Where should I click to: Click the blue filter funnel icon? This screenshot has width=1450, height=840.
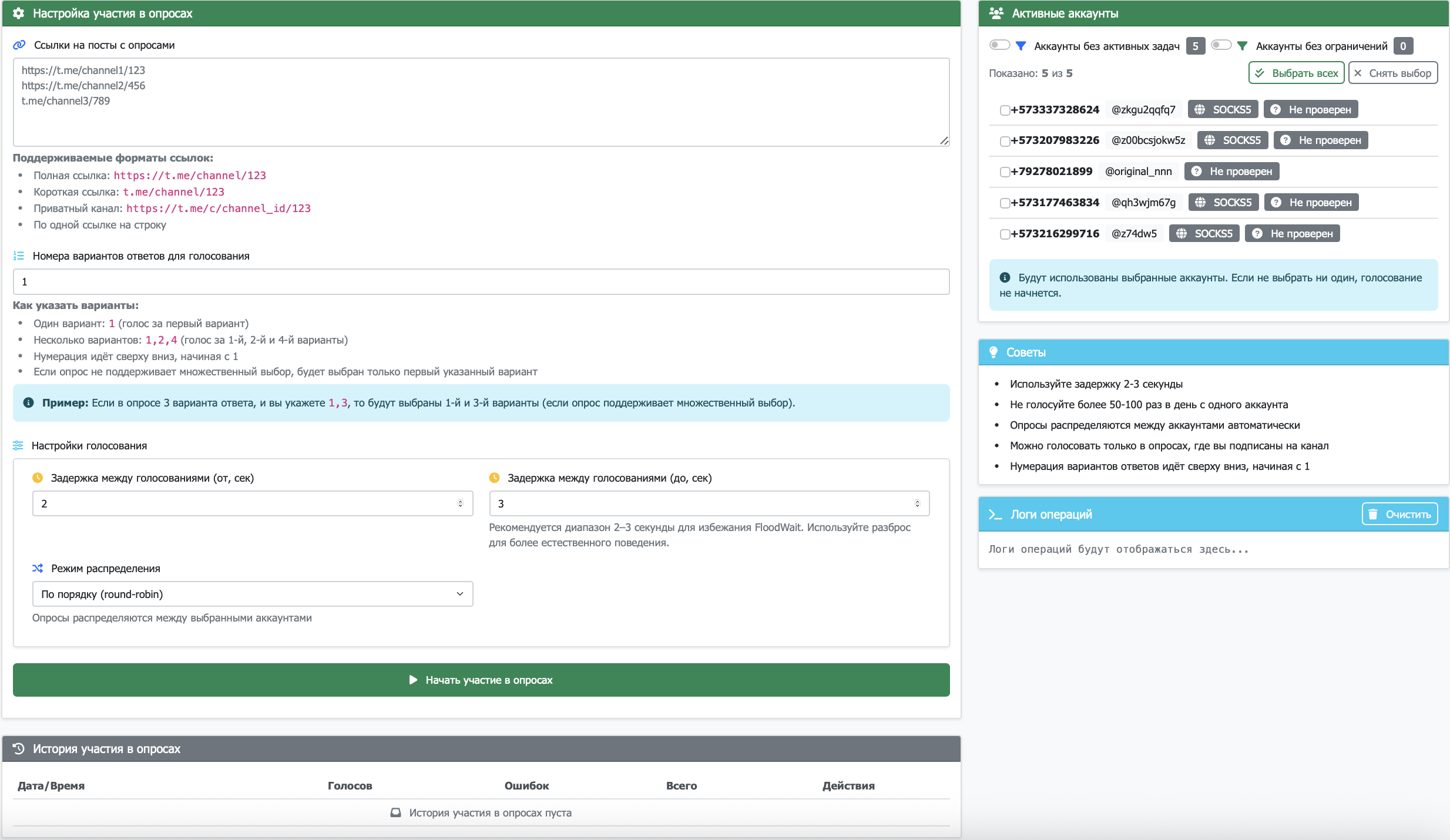click(1021, 46)
